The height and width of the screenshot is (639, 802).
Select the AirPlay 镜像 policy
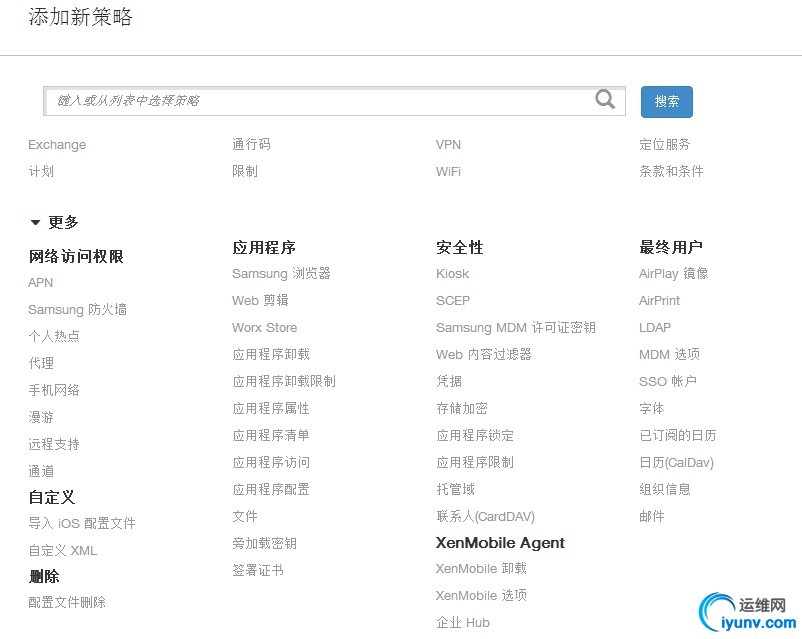click(674, 274)
